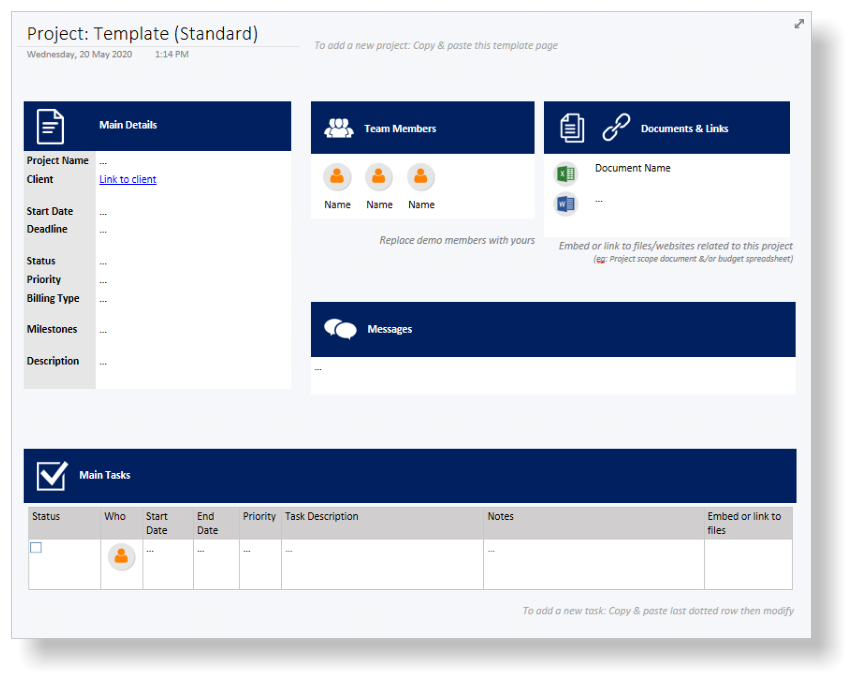The height and width of the screenshot is (690, 863).
Task: Click the 'Embed or link to files' column header
Action: point(744,523)
